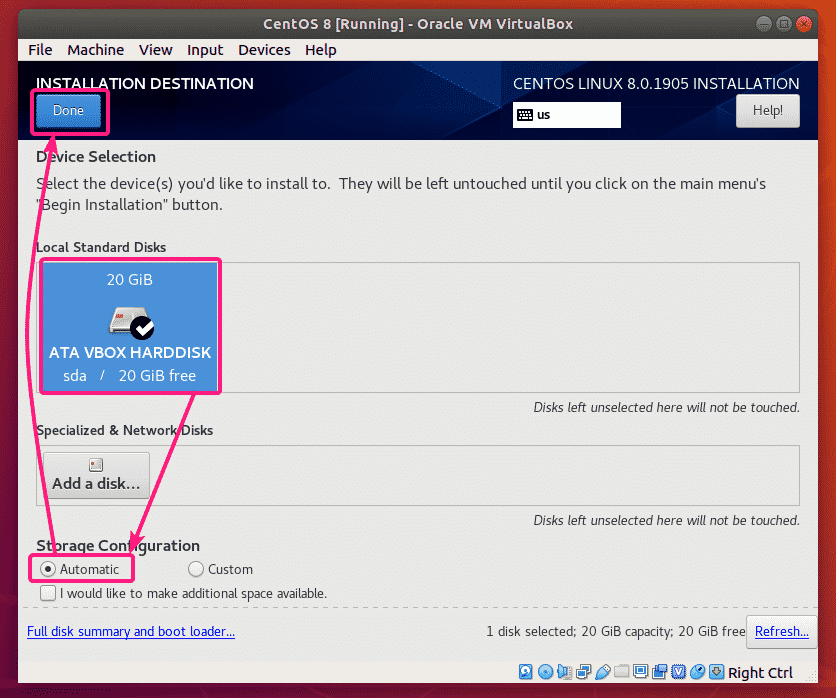Select the ATA VBOX HARDDISK disk tile
Screen dimensions: 836x698
[x=130, y=326]
